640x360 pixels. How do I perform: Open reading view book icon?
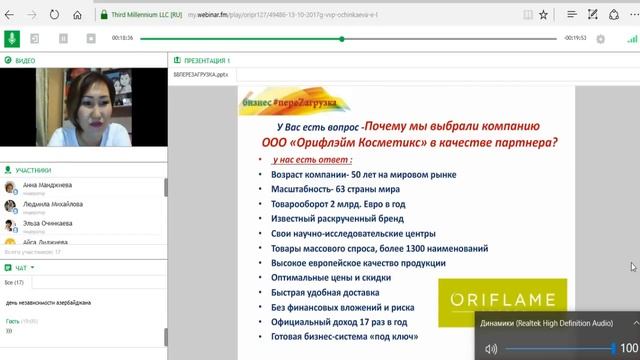click(528, 15)
